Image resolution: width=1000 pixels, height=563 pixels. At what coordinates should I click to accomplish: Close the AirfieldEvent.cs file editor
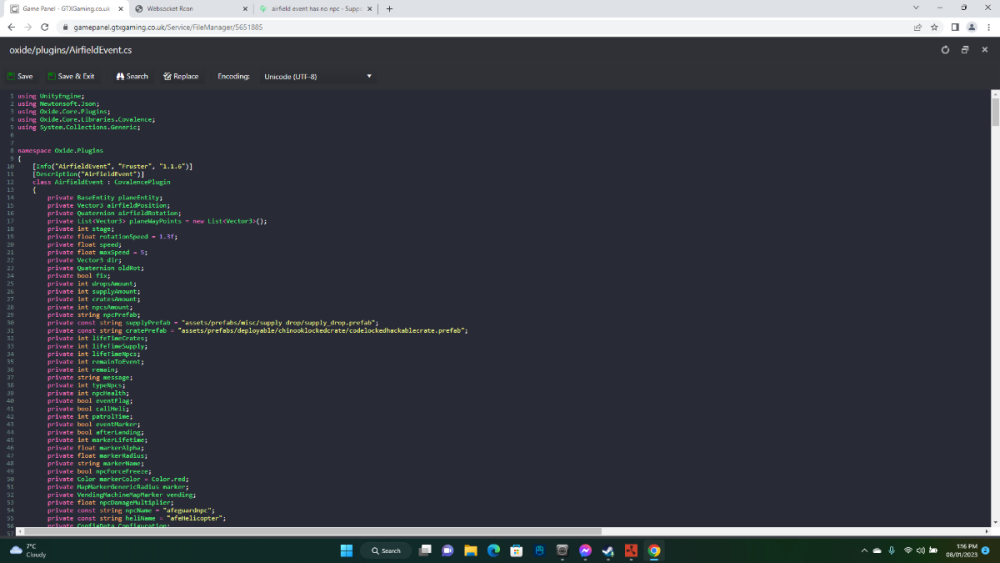985,50
